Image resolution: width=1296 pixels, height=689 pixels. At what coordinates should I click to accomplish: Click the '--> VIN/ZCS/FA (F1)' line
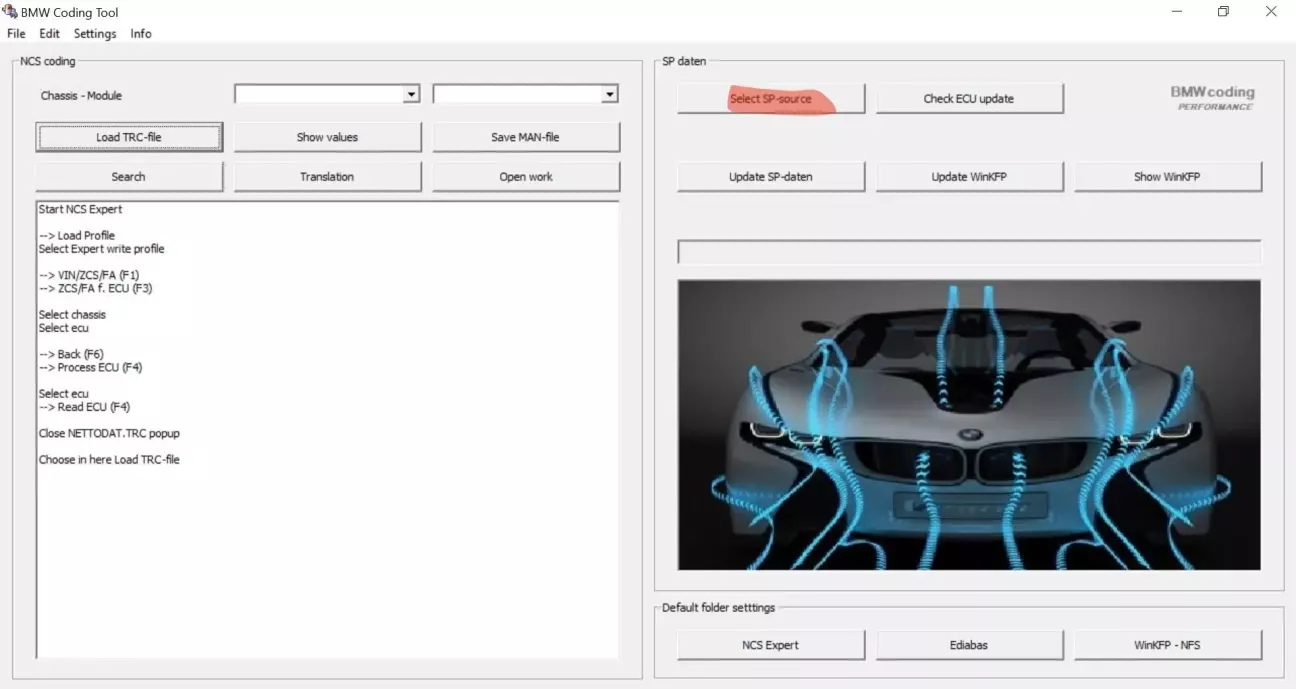click(89, 275)
